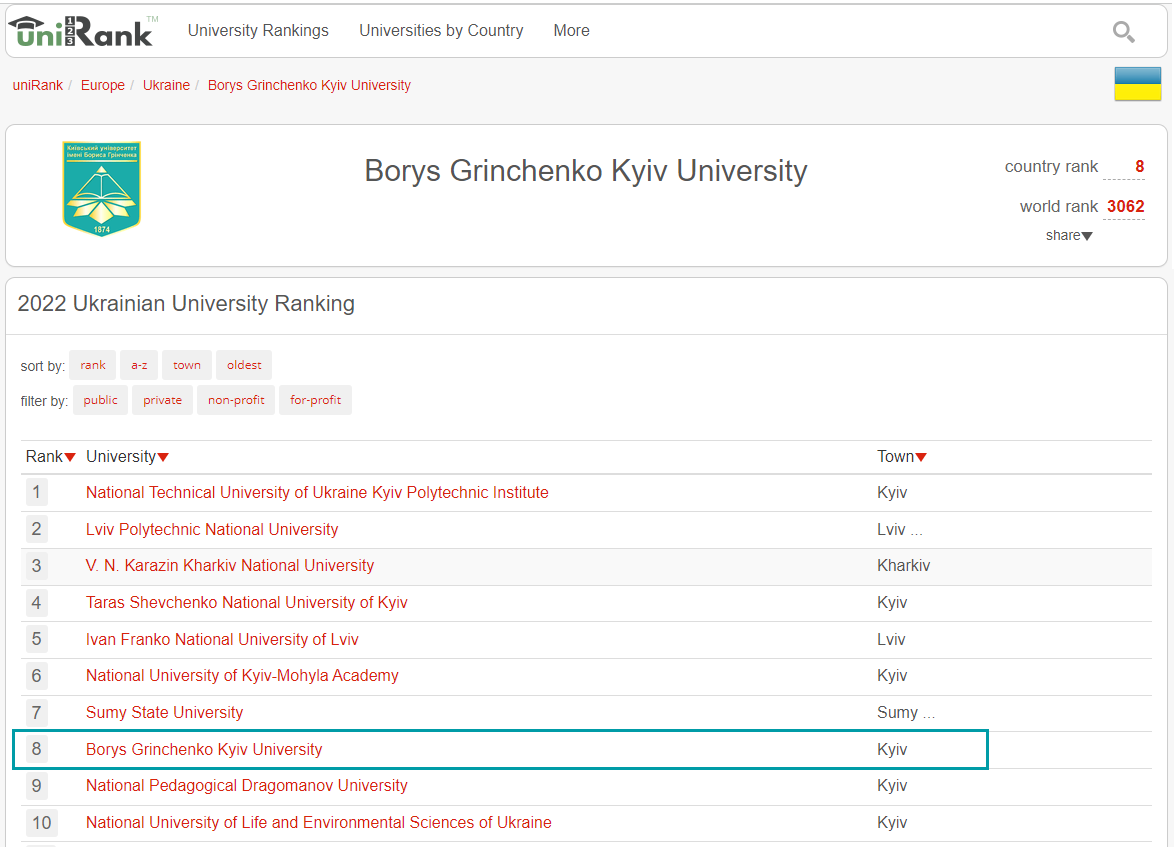1174x848 pixels.
Task: Expand the share dropdown
Action: (x=1069, y=236)
